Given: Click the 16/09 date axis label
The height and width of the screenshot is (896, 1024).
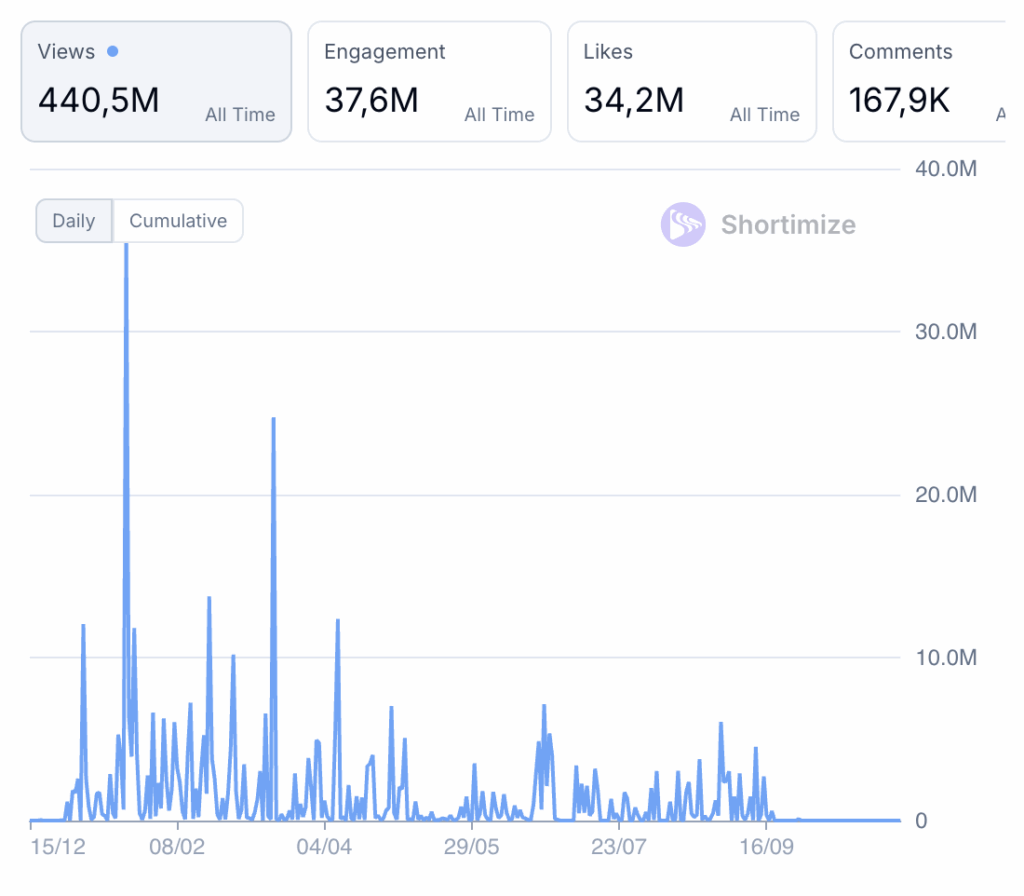Looking at the screenshot, I should coord(766,847).
